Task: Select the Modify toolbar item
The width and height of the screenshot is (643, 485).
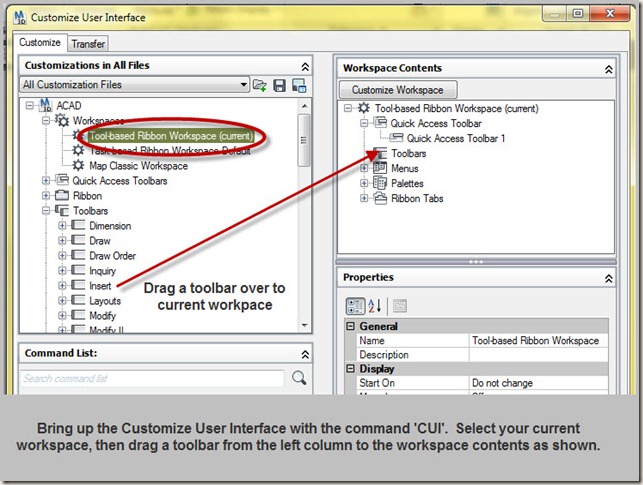Action: (102, 315)
